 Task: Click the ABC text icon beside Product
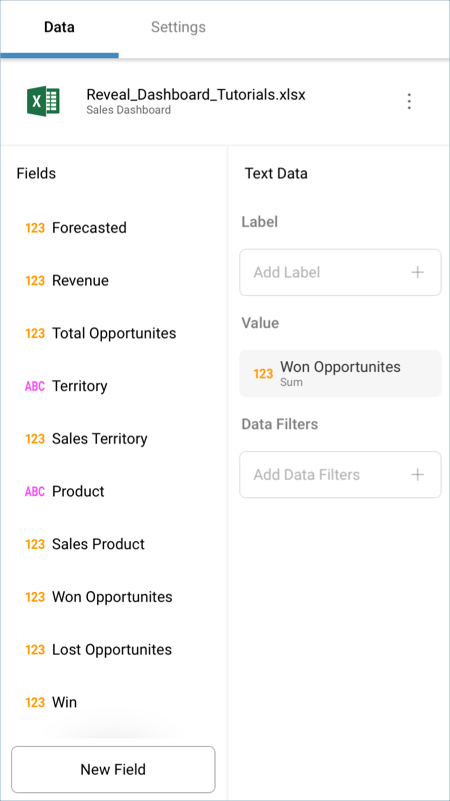click(x=35, y=491)
